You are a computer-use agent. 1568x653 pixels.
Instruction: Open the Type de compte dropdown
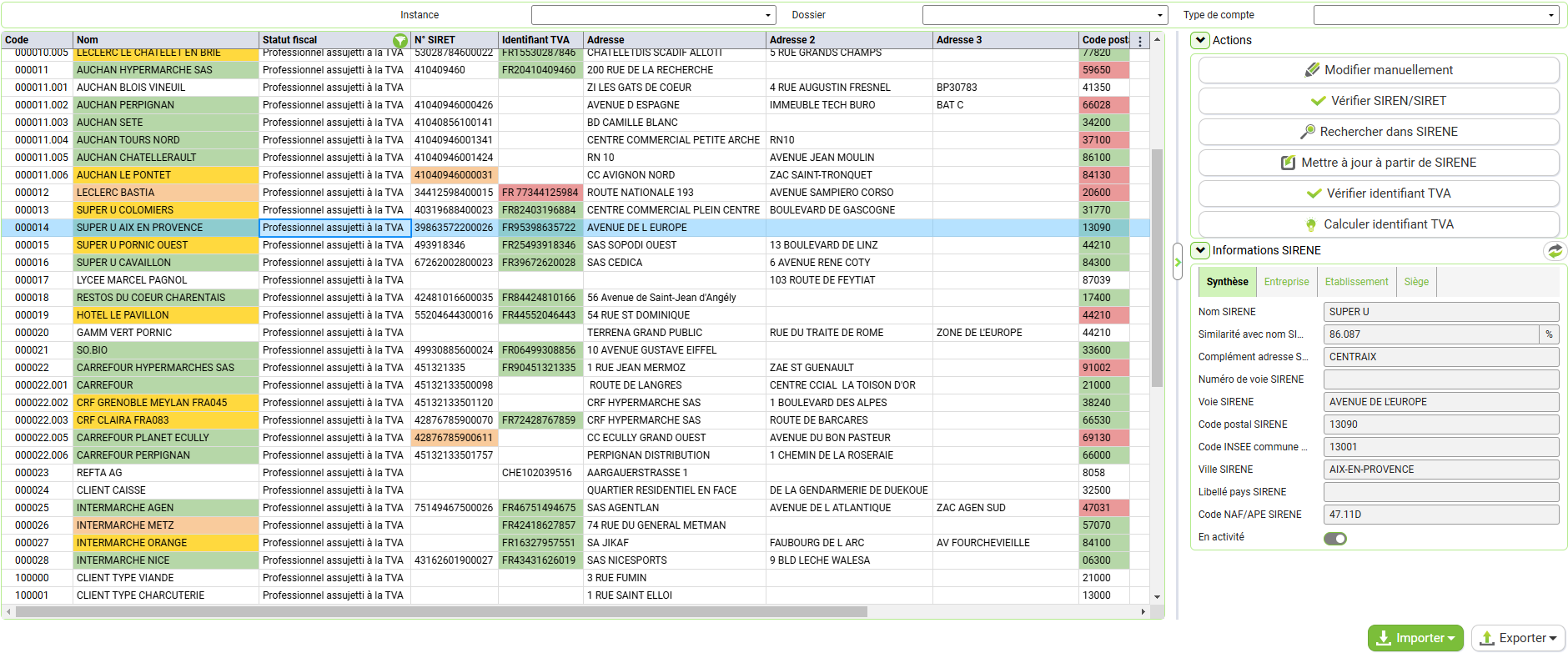[x=1435, y=15]
